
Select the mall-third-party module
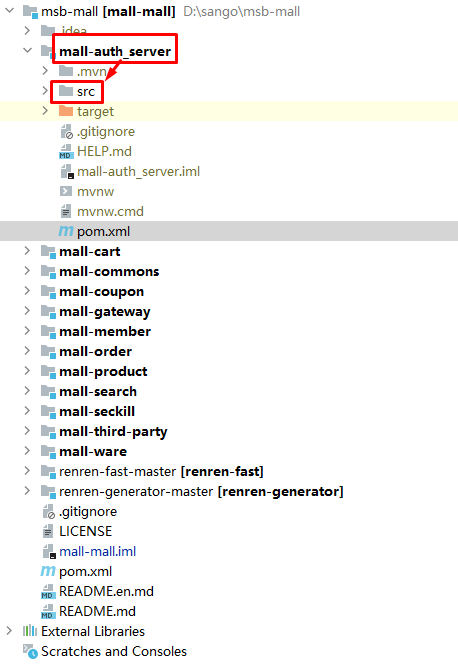click(x=113, y=431)
